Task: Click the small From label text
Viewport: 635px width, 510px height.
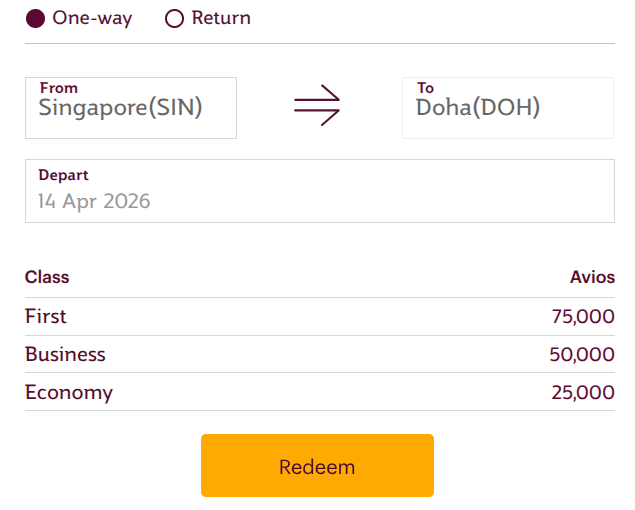Action: pyautogui.click(x=58, y=88)
